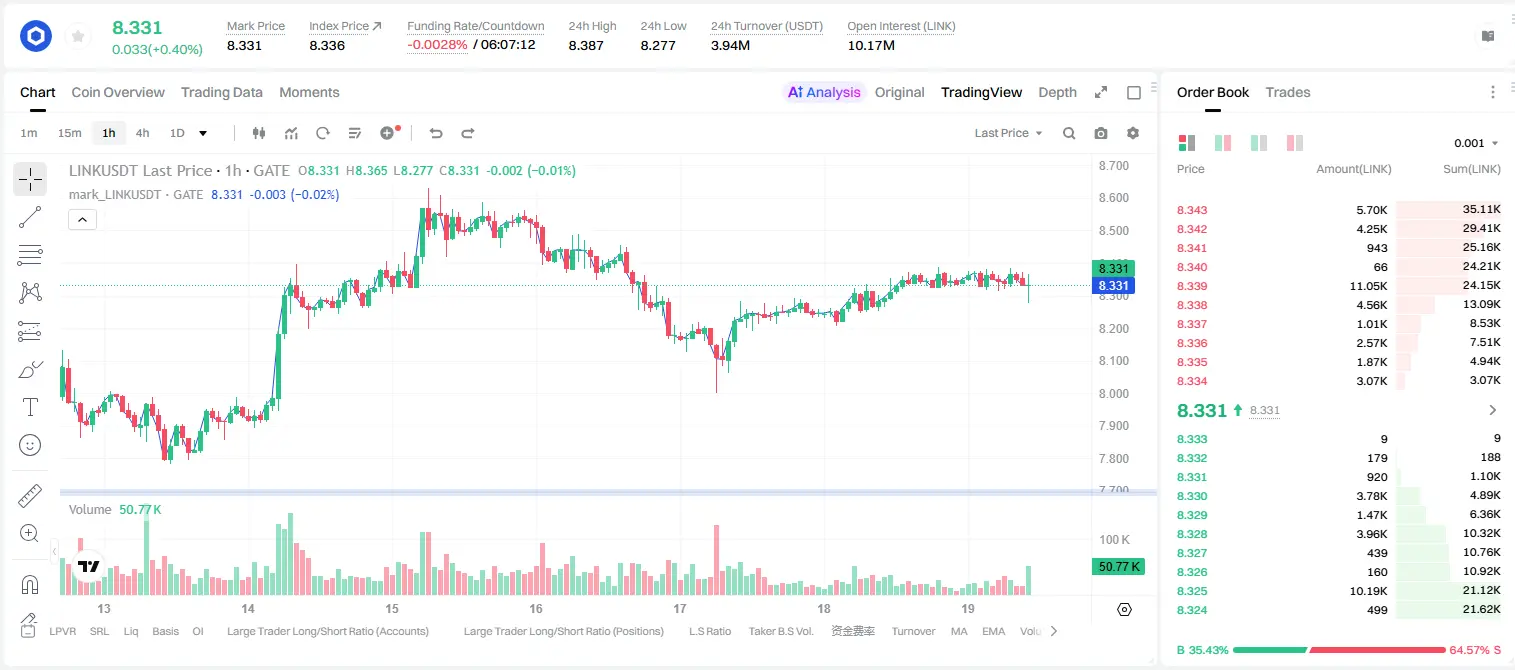This screenshot has height=670, width=1515.
Task: Take a chart snapshot with camera icon
Action: [x=1101, y=133]
